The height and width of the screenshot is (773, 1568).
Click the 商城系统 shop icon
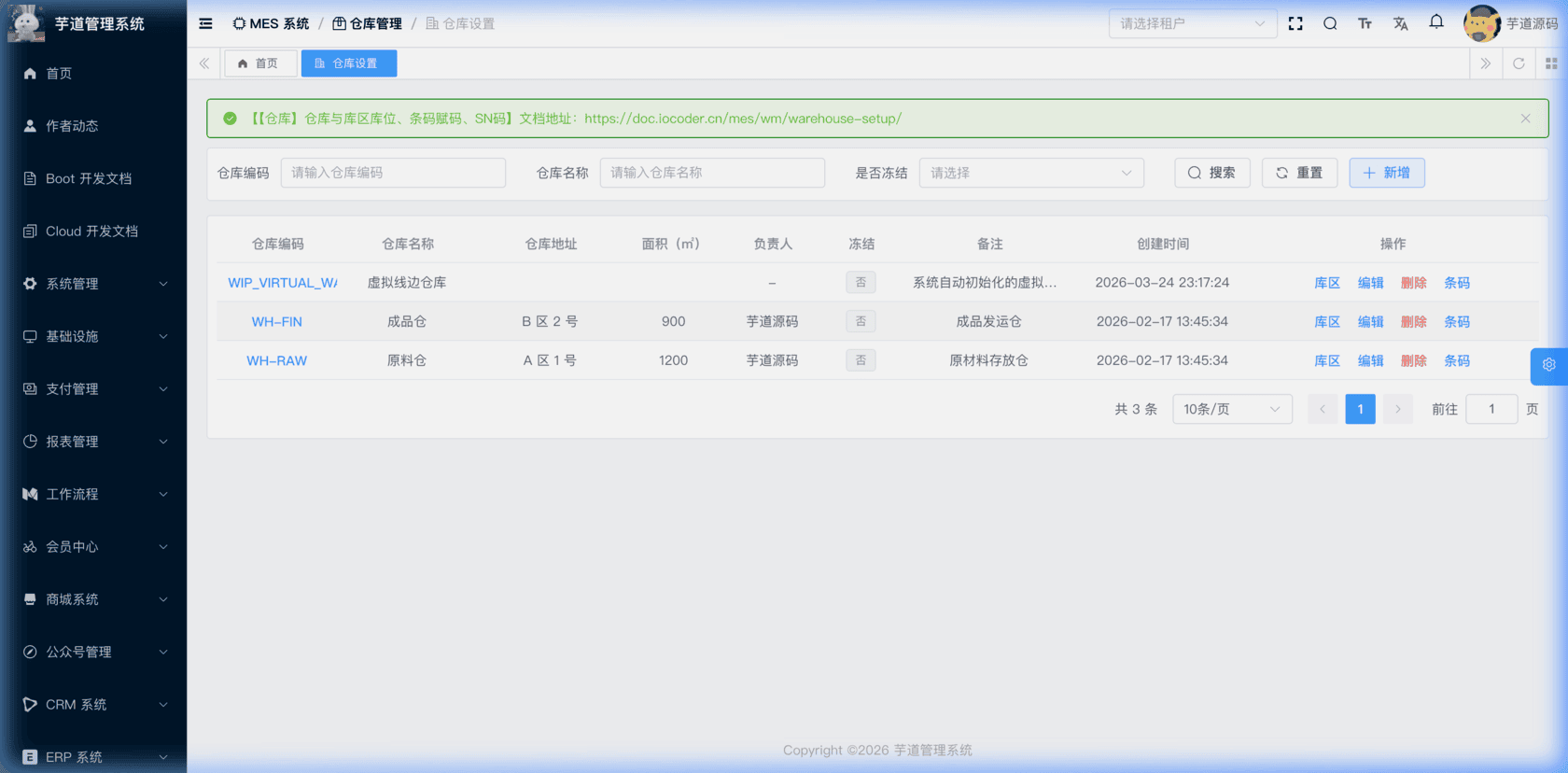[30, 599]
